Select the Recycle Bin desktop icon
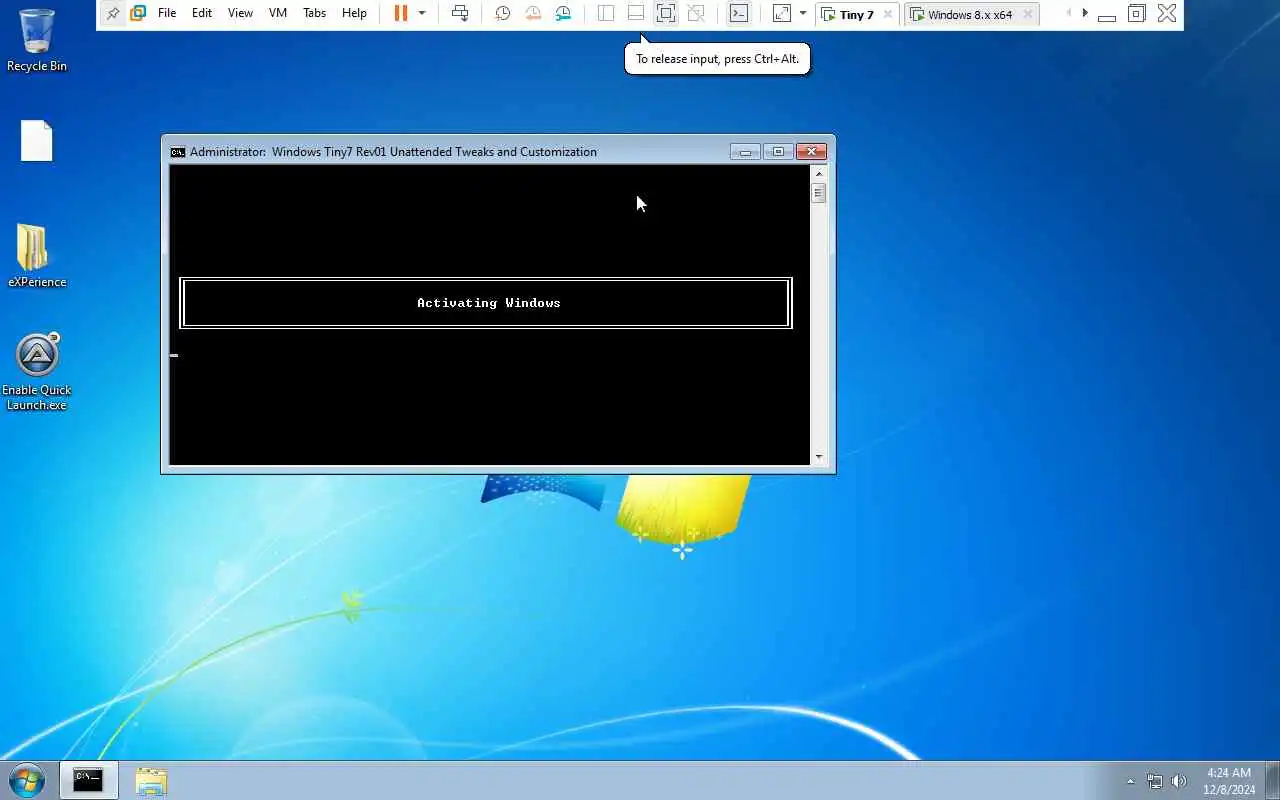Screen dimensions: 1280x800 pyautogui.click(x=37, y=40)
